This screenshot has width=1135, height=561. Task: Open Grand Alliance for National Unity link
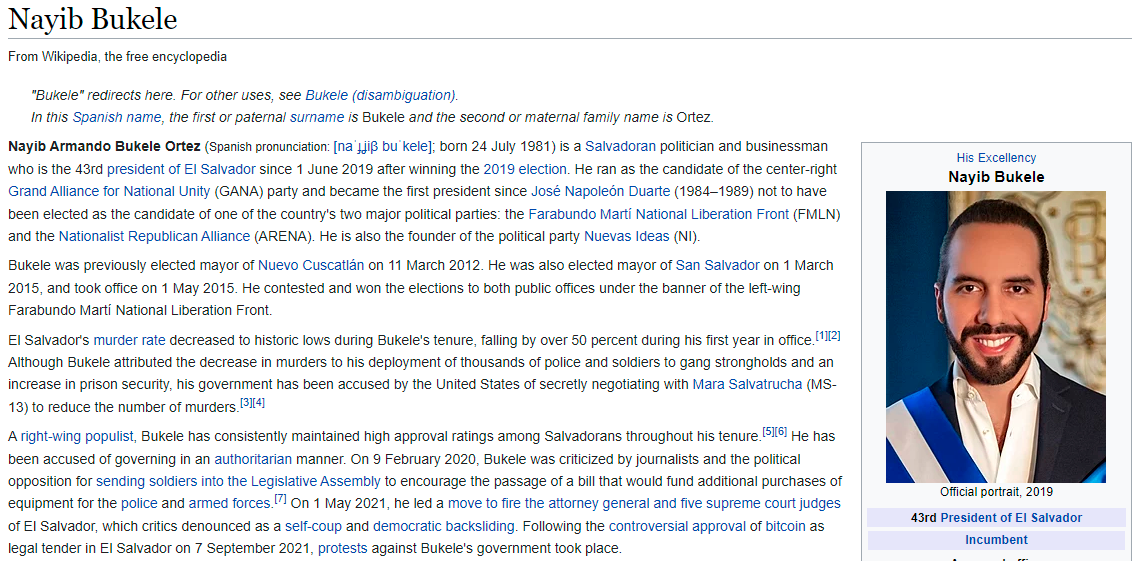109,192
